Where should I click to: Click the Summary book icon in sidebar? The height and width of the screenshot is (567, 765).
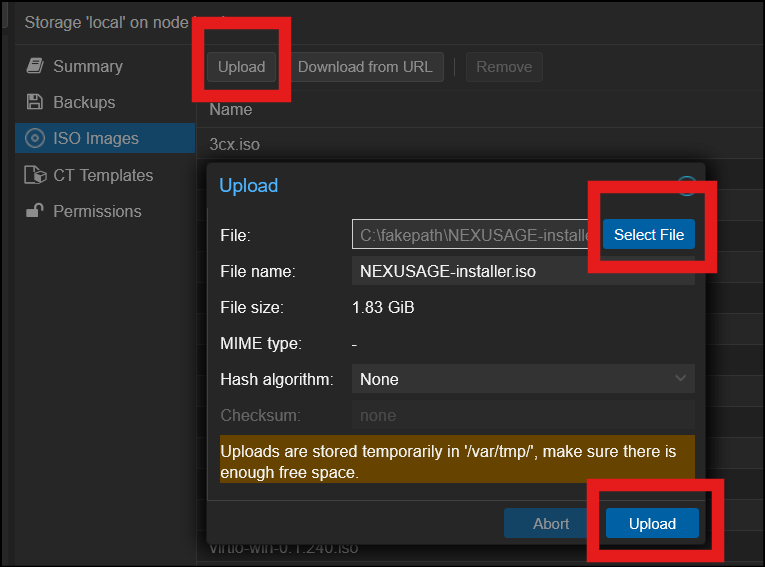[35, 66]
